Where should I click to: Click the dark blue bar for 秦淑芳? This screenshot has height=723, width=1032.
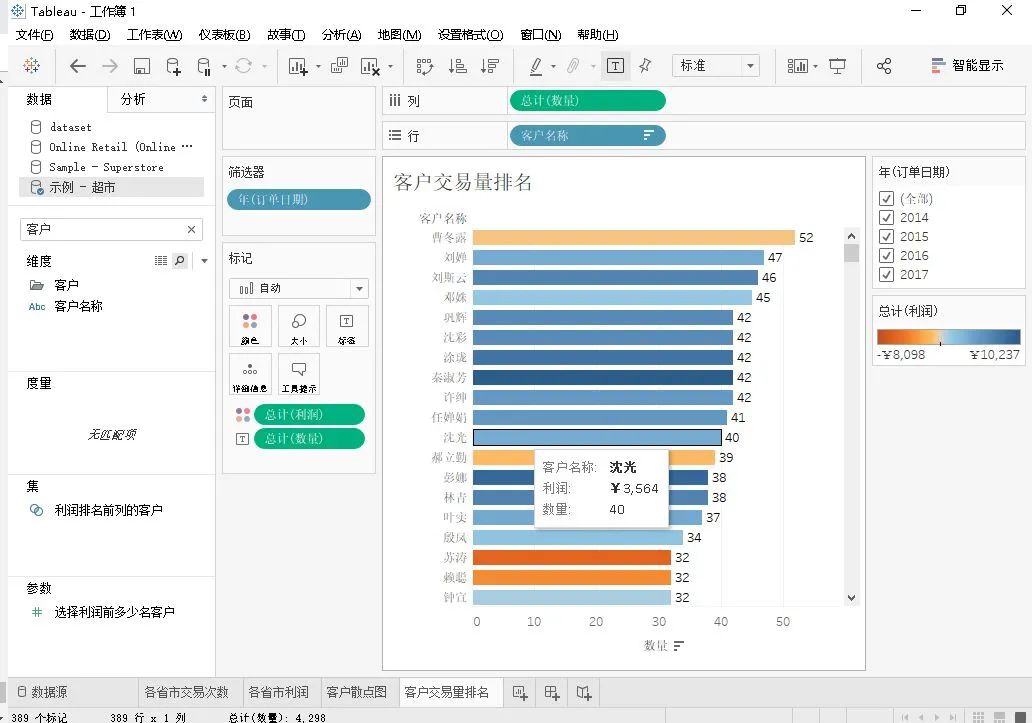602,378
